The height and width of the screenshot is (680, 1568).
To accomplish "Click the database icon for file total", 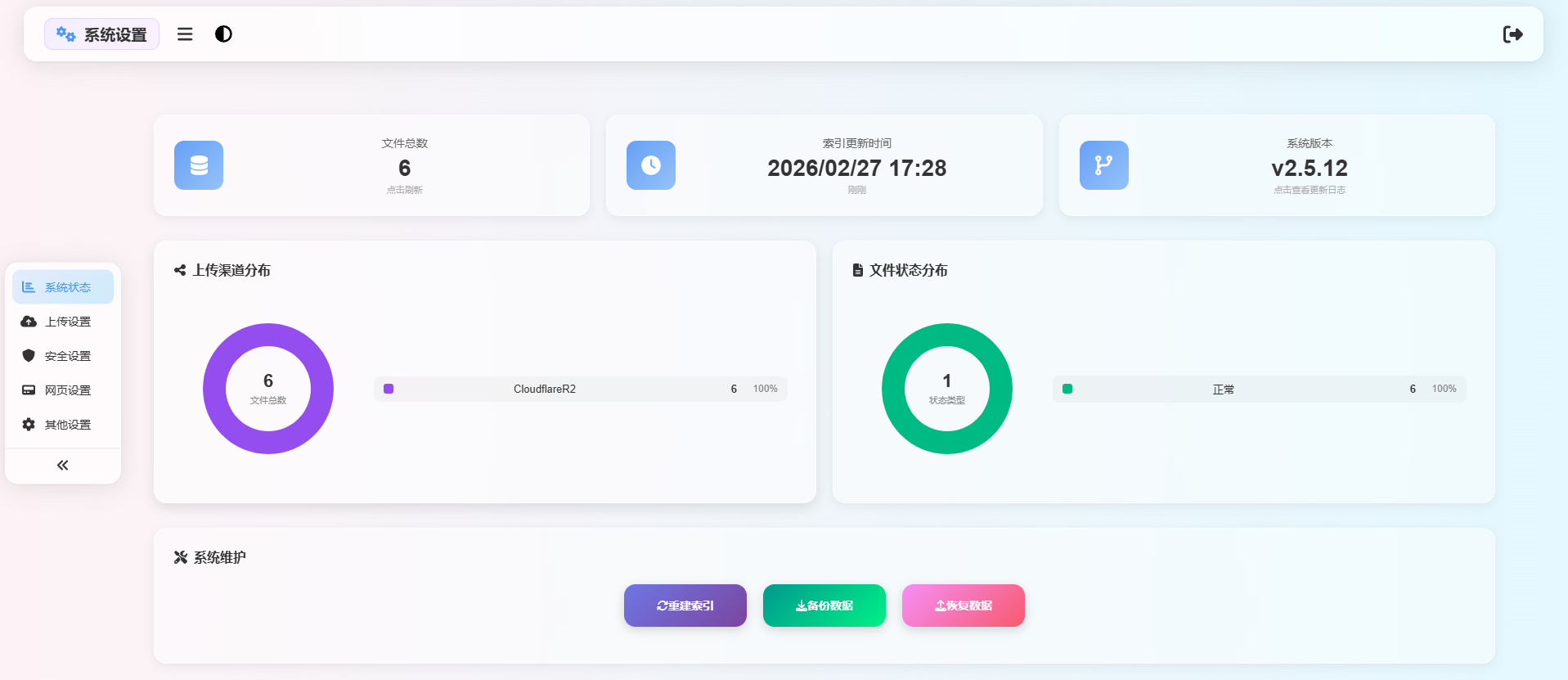I will point(199,165).
